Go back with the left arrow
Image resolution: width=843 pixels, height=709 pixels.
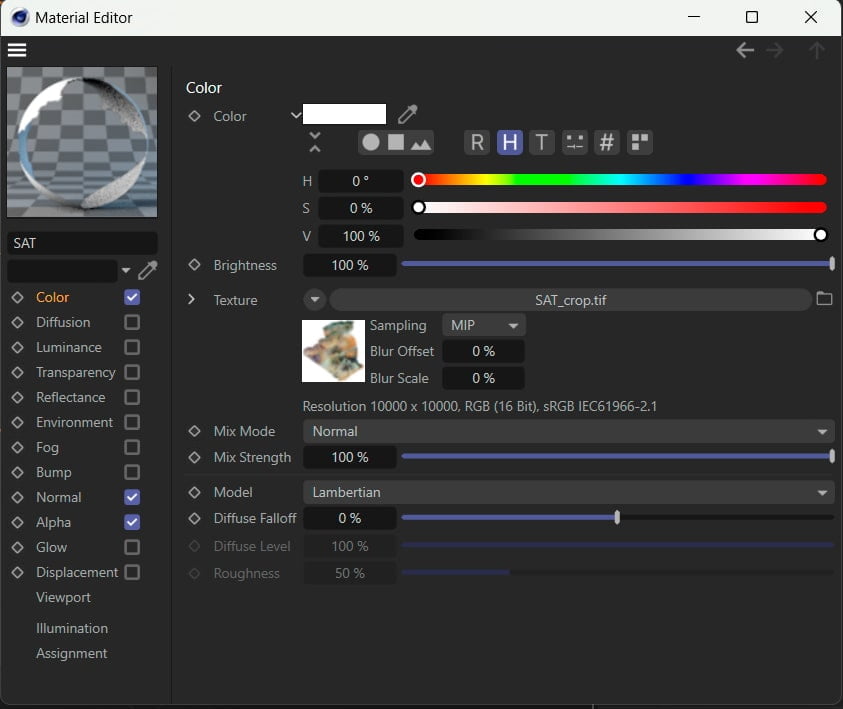pos(745,51)
